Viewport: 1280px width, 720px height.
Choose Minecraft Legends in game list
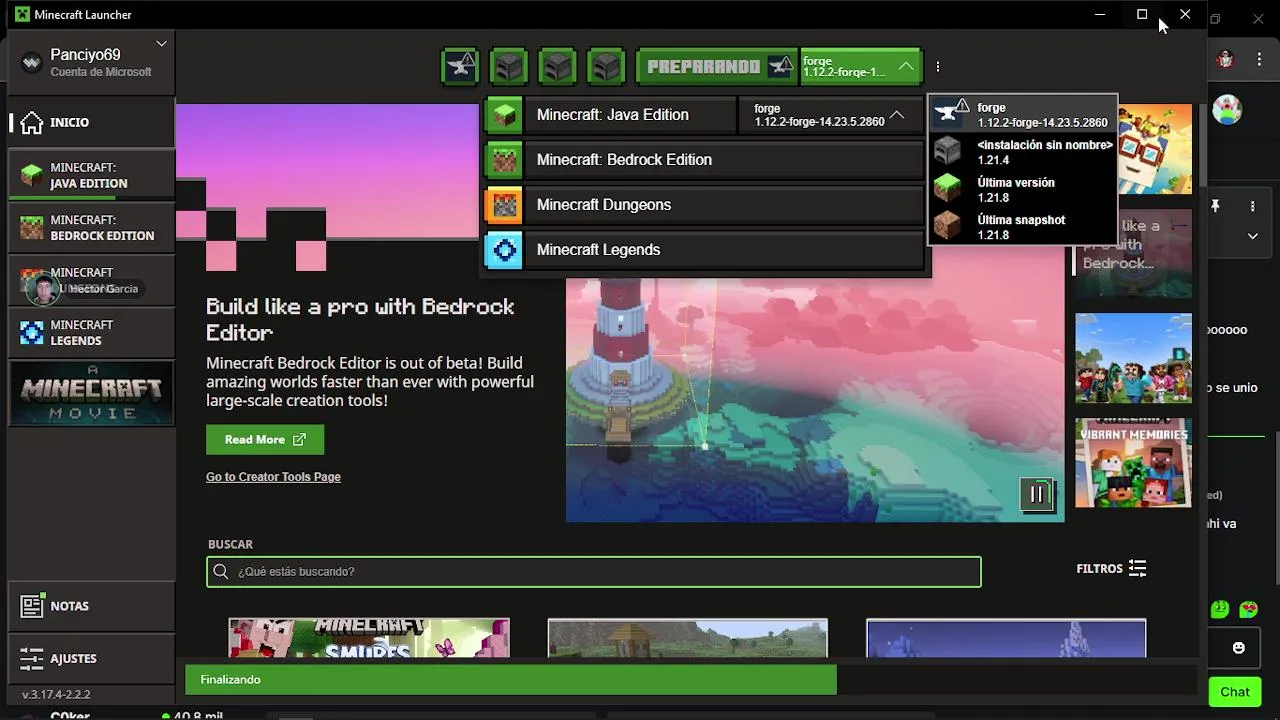click(703, 250)
